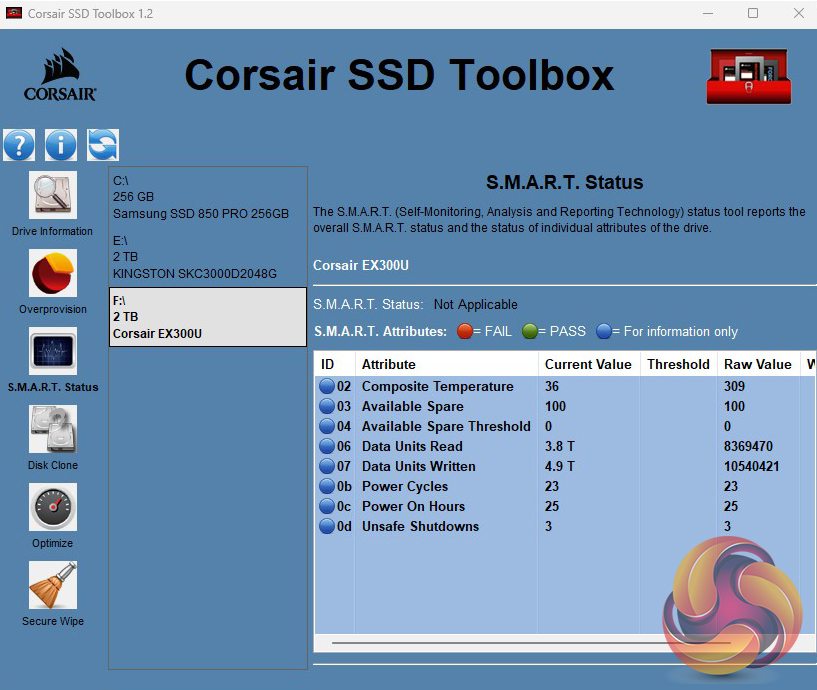The height and width of the screenshot is (690, 817).
Task: Click the Raw Value column header
Action: coord(758,364)
